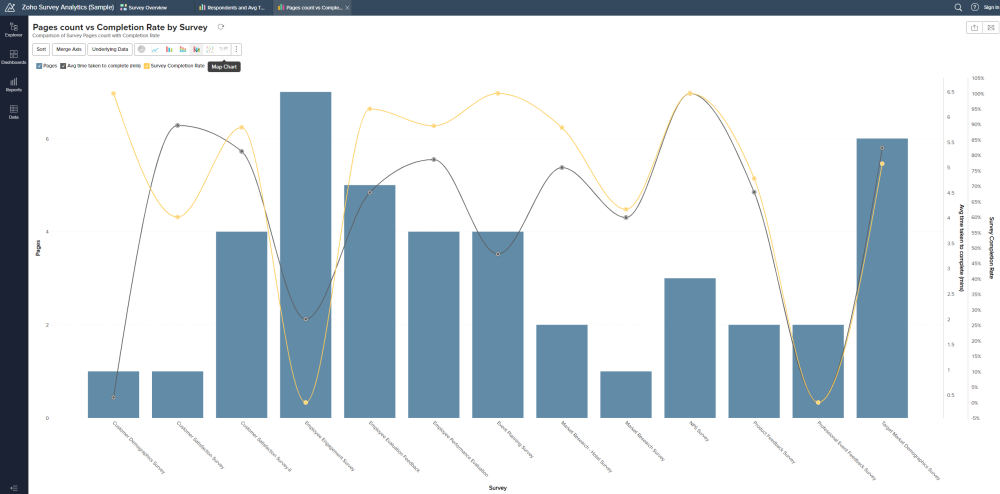Click the email envelope icon button

tap(990, 27)
